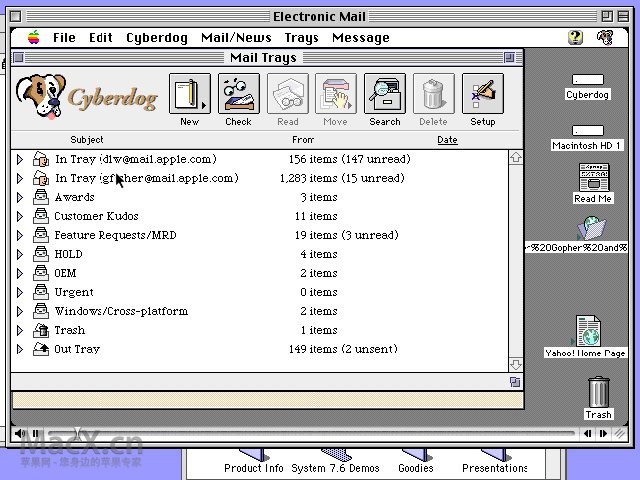Screen dimensions: 640x480
Task: Open the Cyberdog menu
Action: (157, 38)
